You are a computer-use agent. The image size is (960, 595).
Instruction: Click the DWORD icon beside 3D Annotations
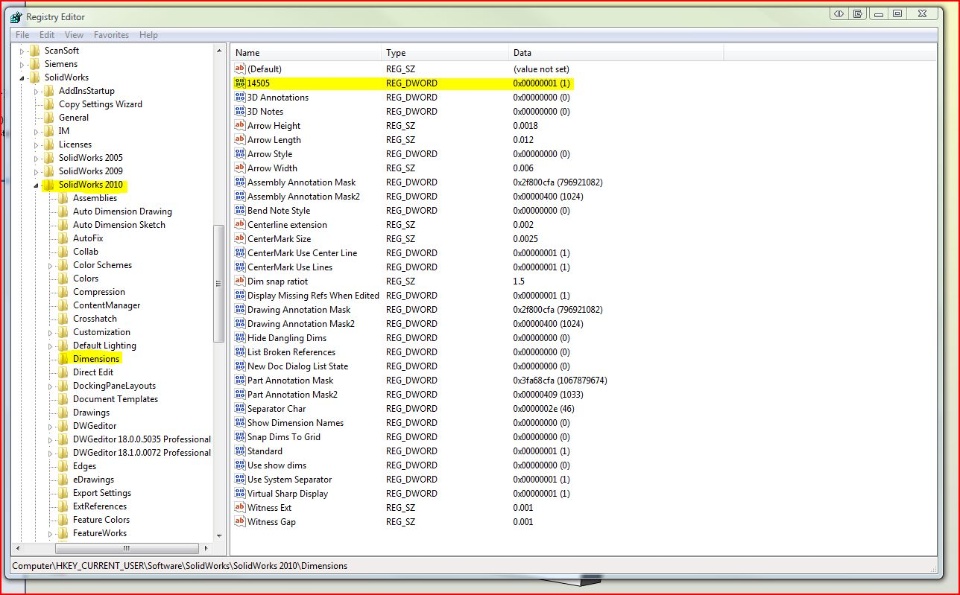pyautogui.click(x=240, y=97)
